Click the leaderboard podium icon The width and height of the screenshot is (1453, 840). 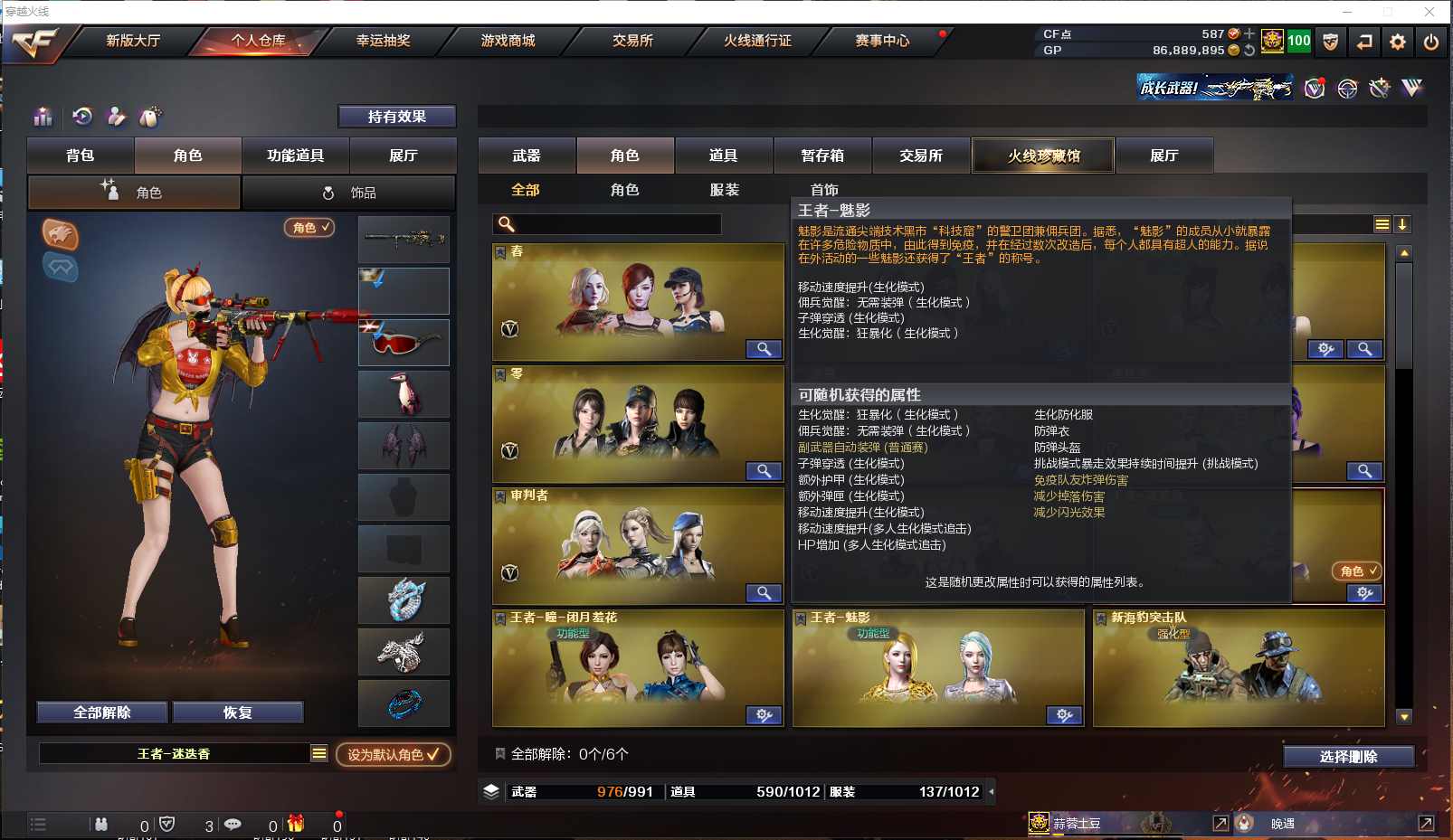[x=43, y=117]
